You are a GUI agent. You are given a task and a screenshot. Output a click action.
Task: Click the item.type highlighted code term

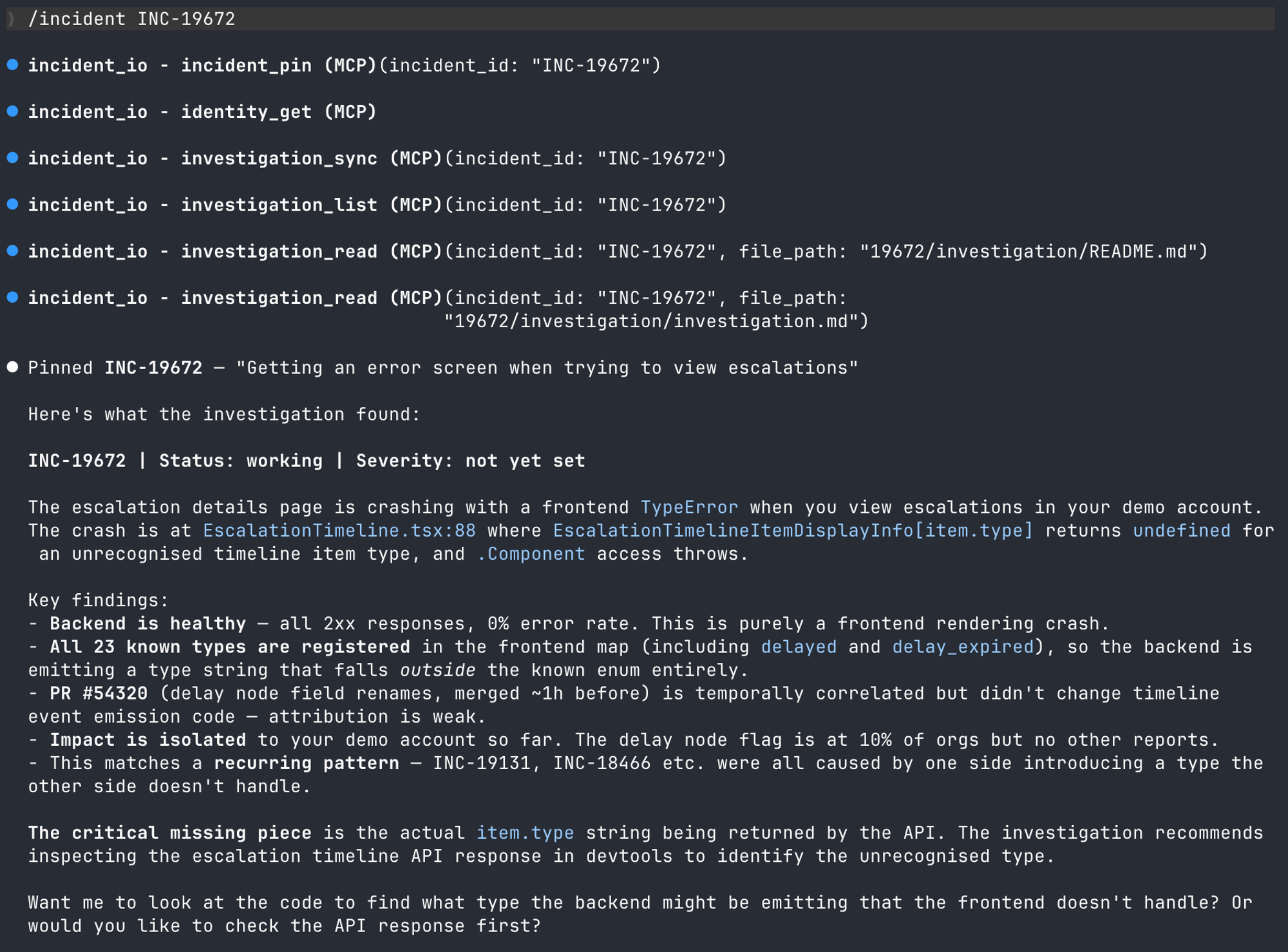(524, 833)
